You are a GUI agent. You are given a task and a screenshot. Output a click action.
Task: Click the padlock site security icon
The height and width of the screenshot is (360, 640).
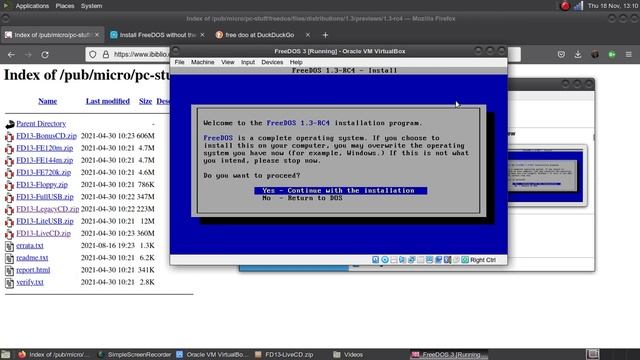click(106, 54)
